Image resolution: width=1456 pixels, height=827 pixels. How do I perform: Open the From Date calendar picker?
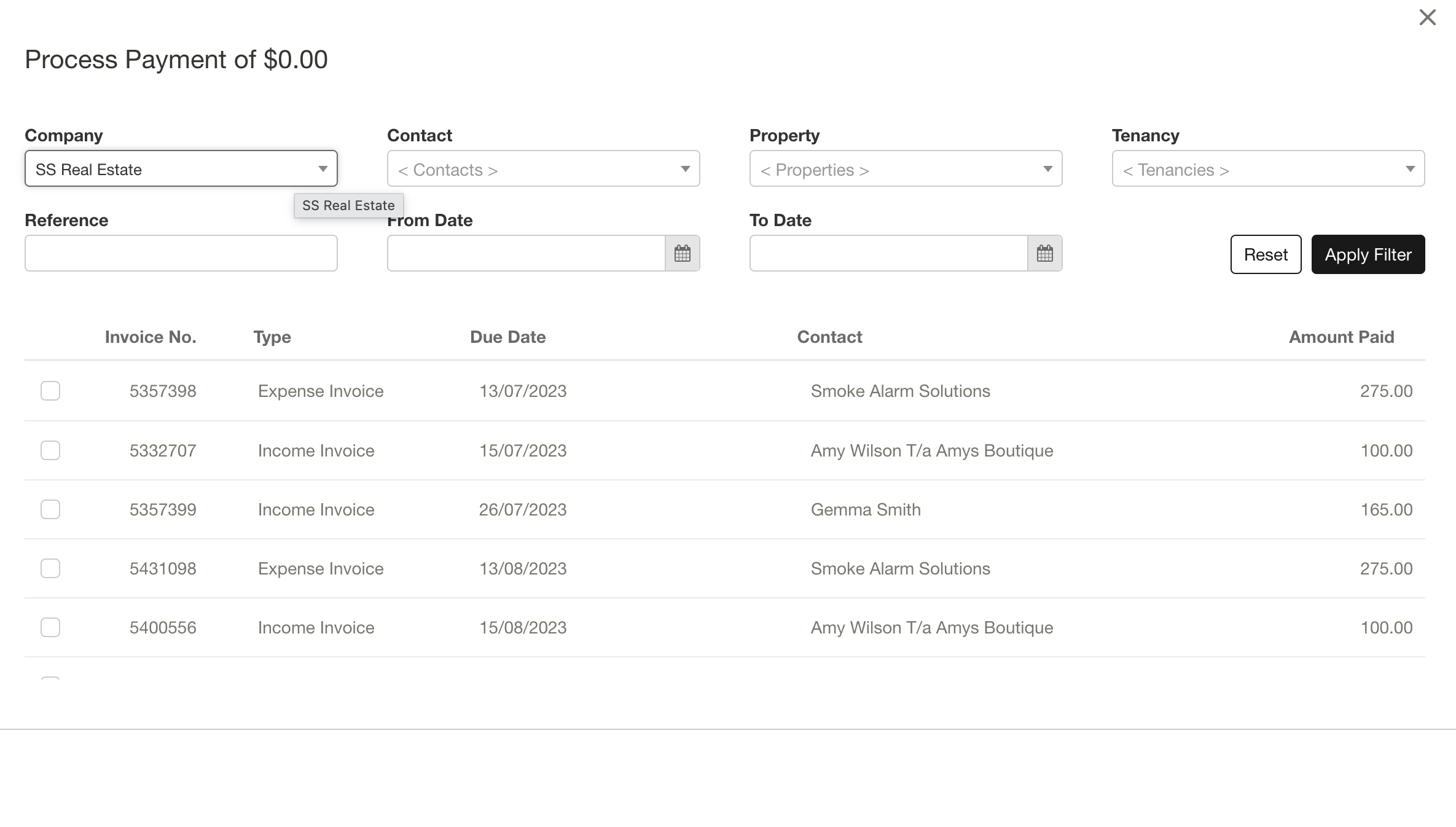(683, 253)
